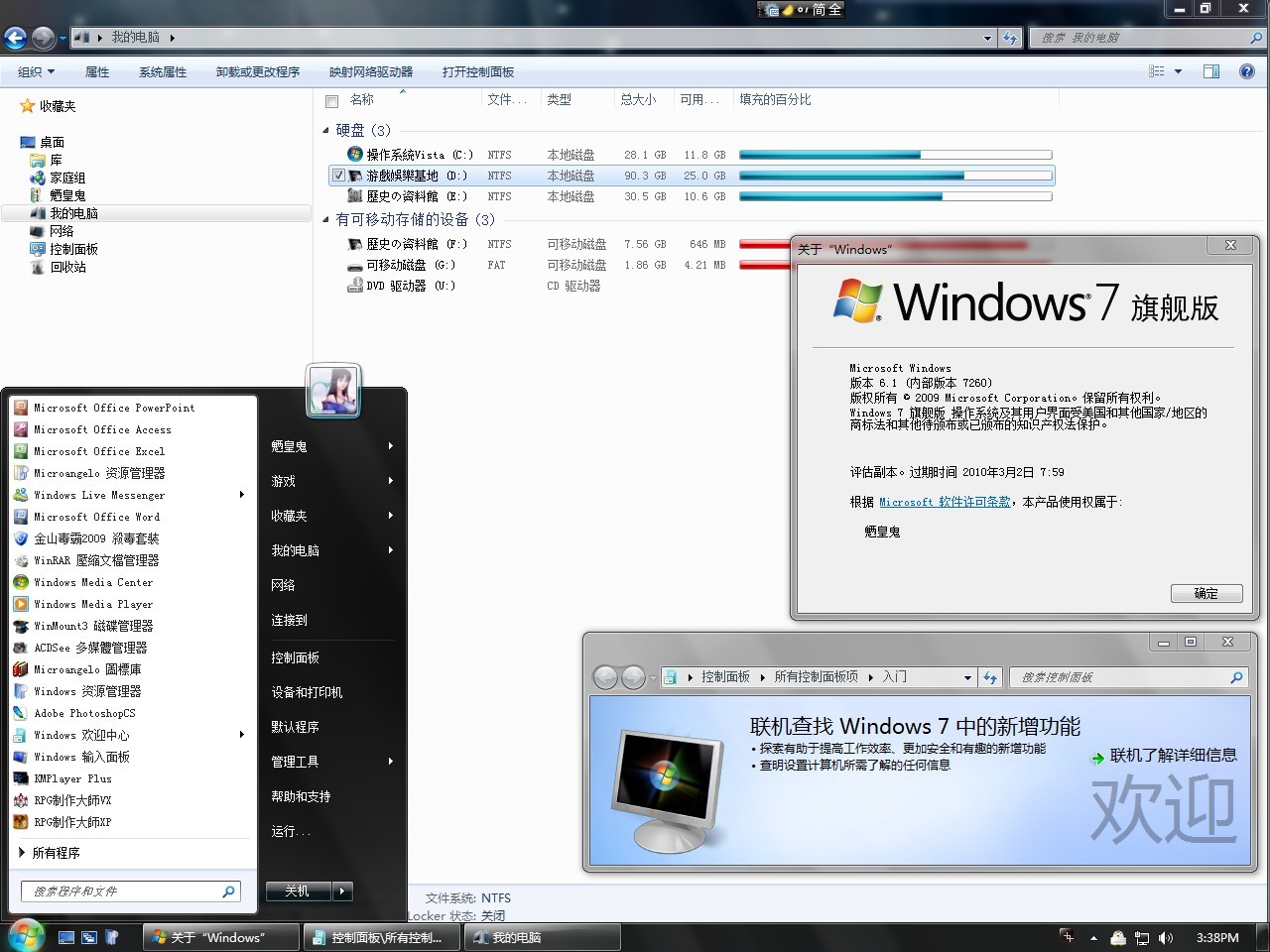Image resolution: width=1270 pixels, height=952 pixels.
Task: Open 设备和打印机 from Start menu
Action: [307, 692]
